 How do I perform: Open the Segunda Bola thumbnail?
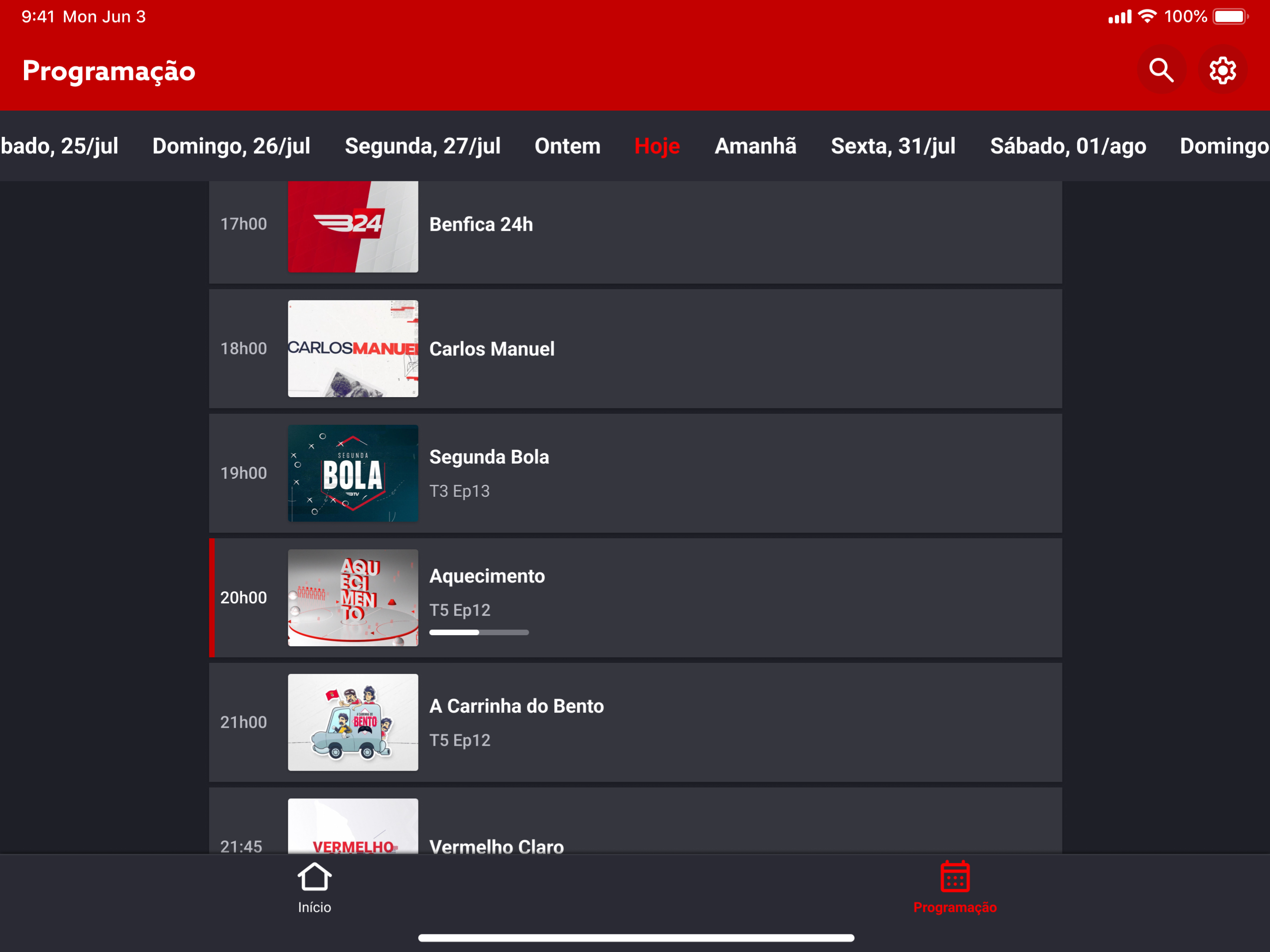pyautogui.click(x=353, y=473)
